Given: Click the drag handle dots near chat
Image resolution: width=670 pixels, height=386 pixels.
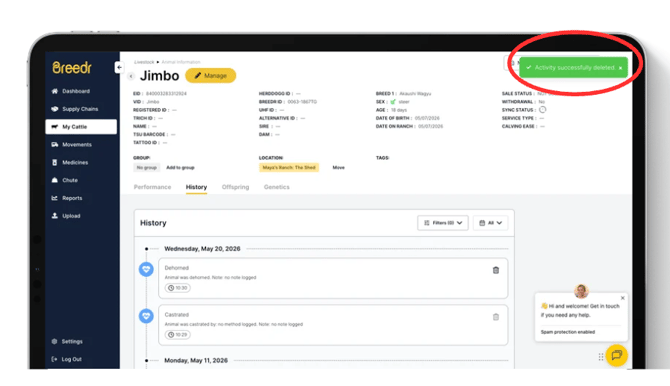Looking at the screenshot, I should (x=601, y=357).
